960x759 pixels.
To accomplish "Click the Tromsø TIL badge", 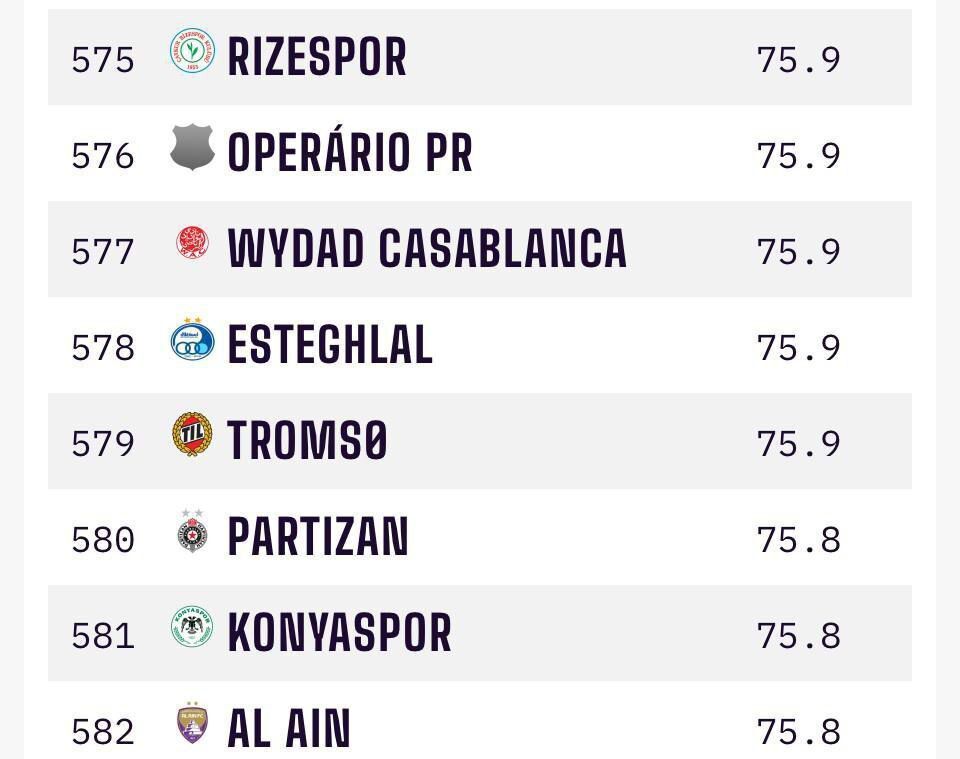I will (x=192, y=436).
